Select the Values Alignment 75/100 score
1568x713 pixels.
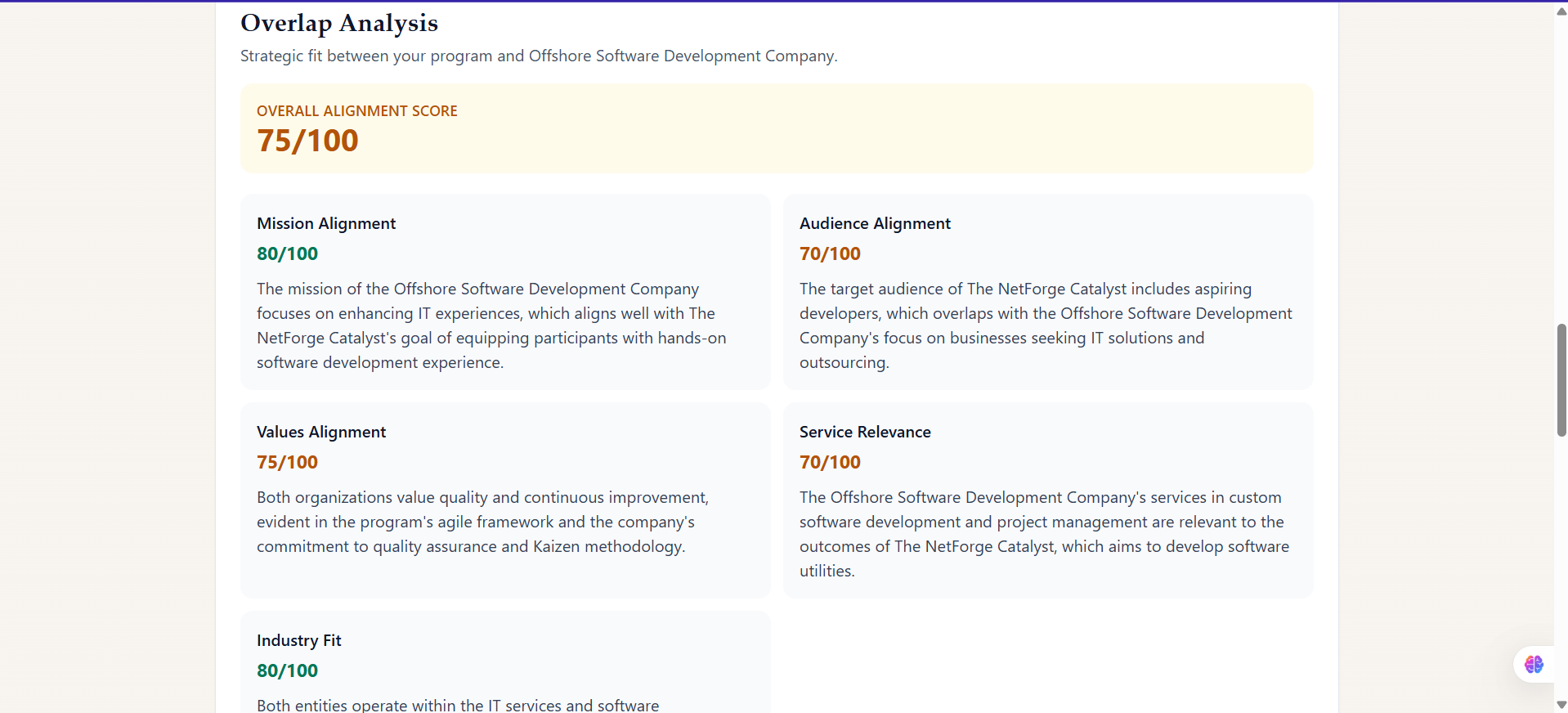pos(287,462)
